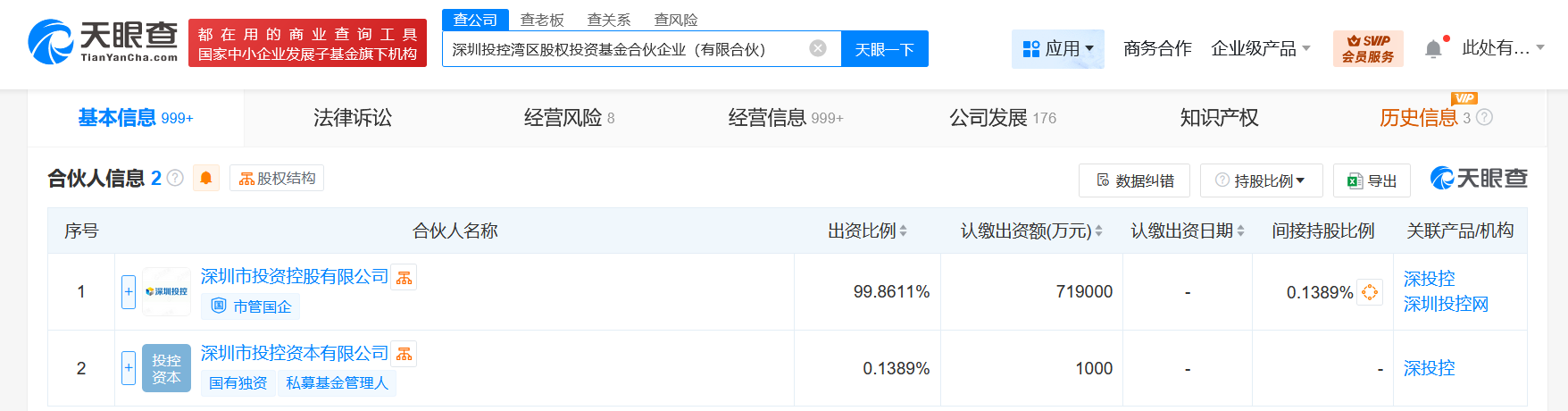Viewport: 1568px width, 411px height.
Task: Open the 深圳投控网 link
Action: coord(1446,305)
